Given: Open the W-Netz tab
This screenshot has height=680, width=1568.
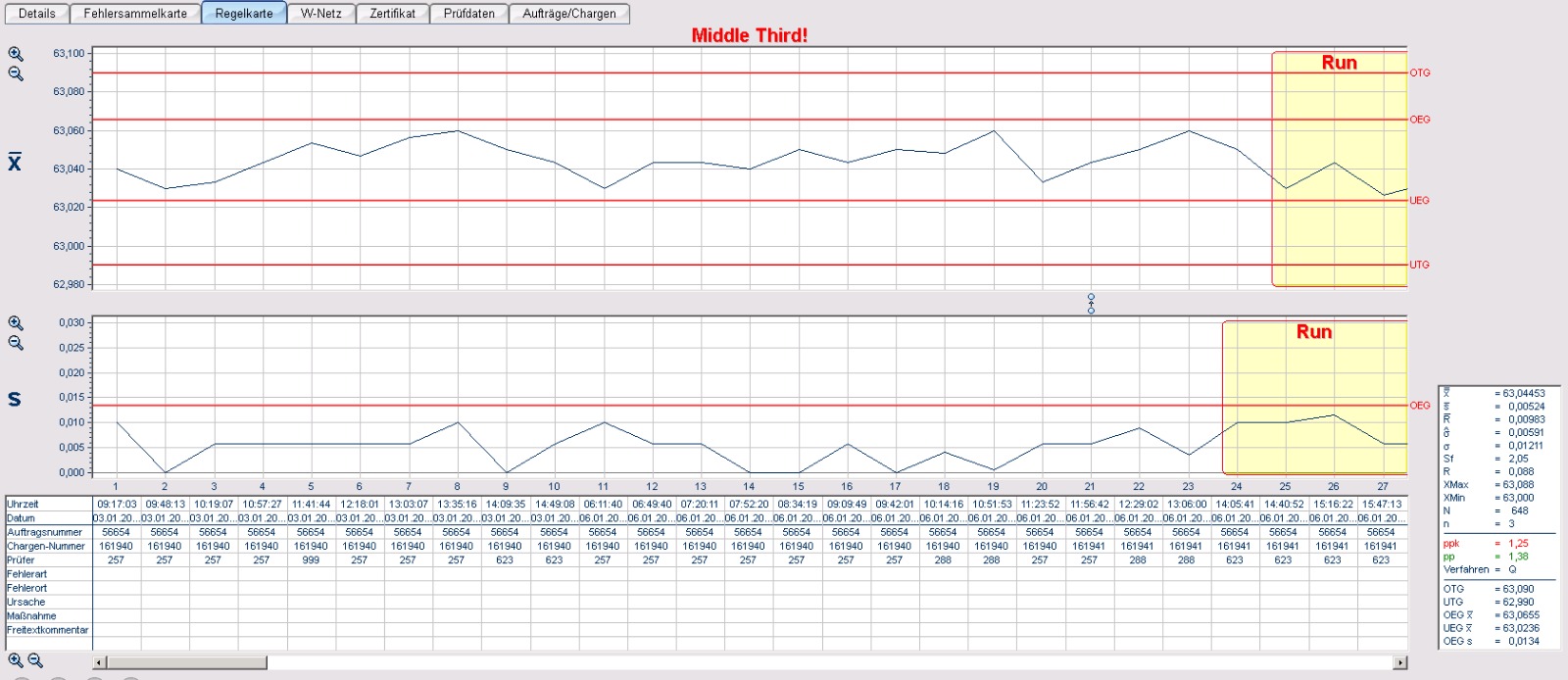Looking at the screenshot, I should [x=321, y=14].
